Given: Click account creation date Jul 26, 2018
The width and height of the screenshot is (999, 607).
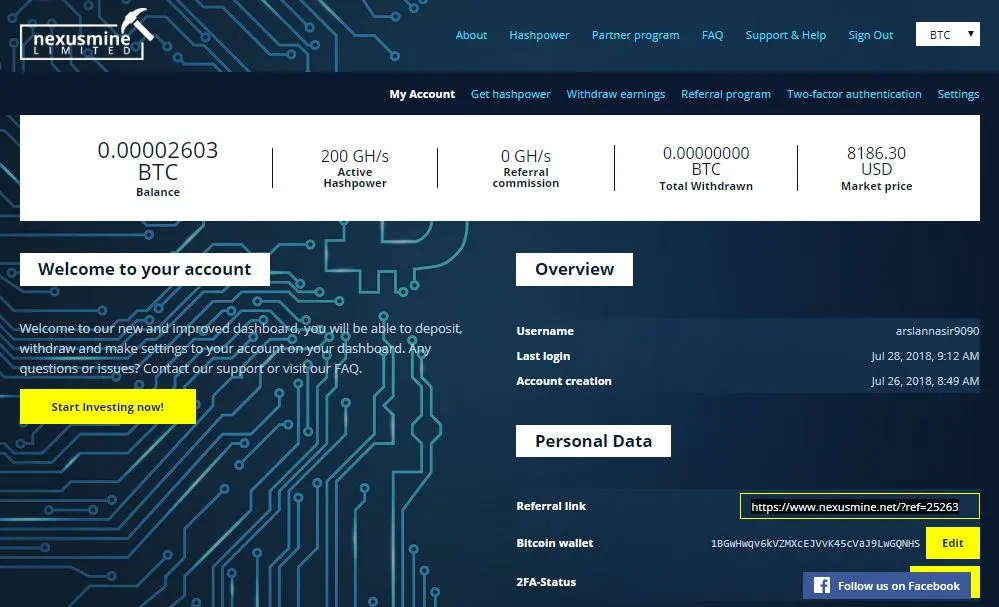Looking at the screenshot, I should 925,381.
